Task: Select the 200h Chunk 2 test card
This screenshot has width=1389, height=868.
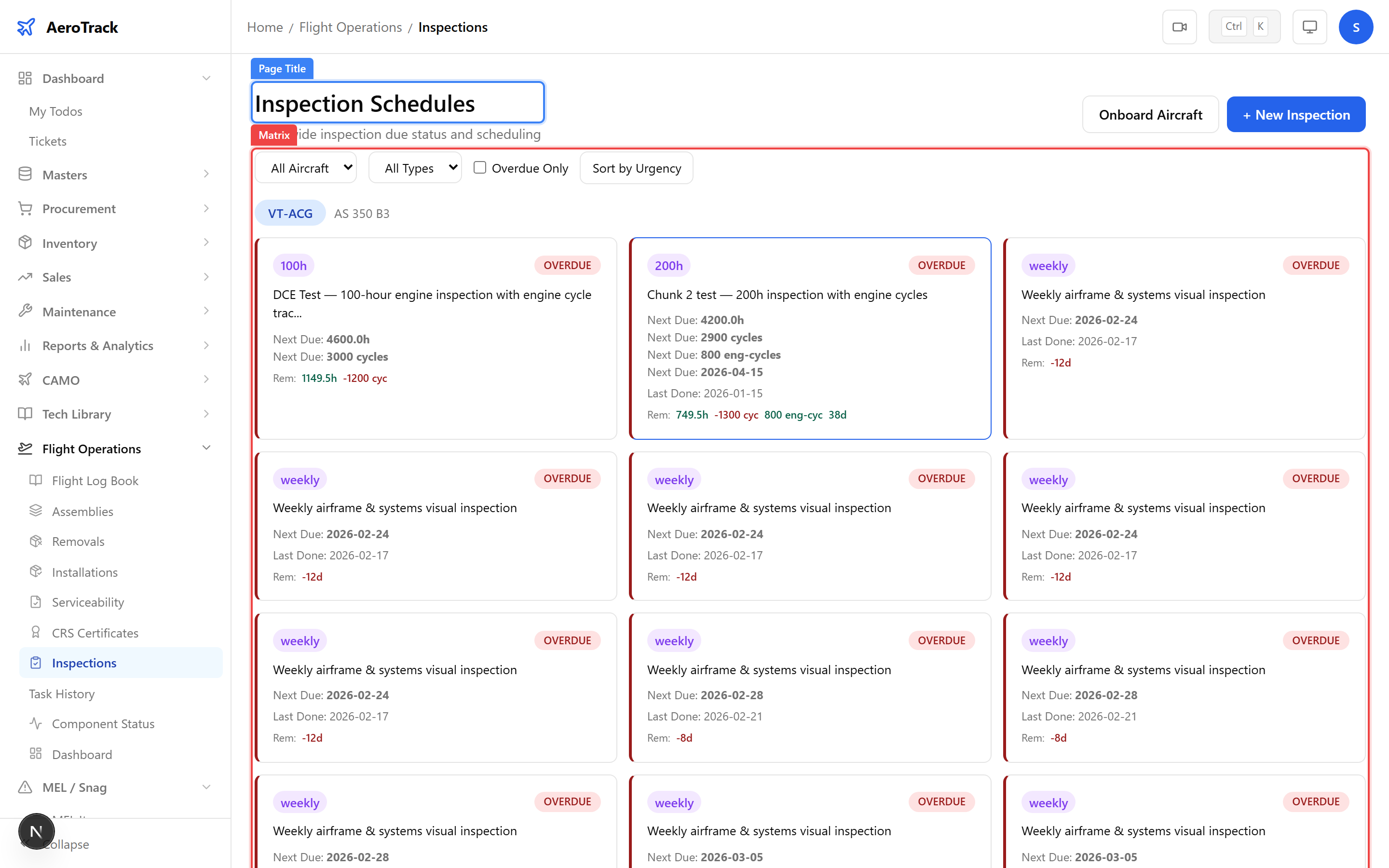Action: (x=809, y=339)
